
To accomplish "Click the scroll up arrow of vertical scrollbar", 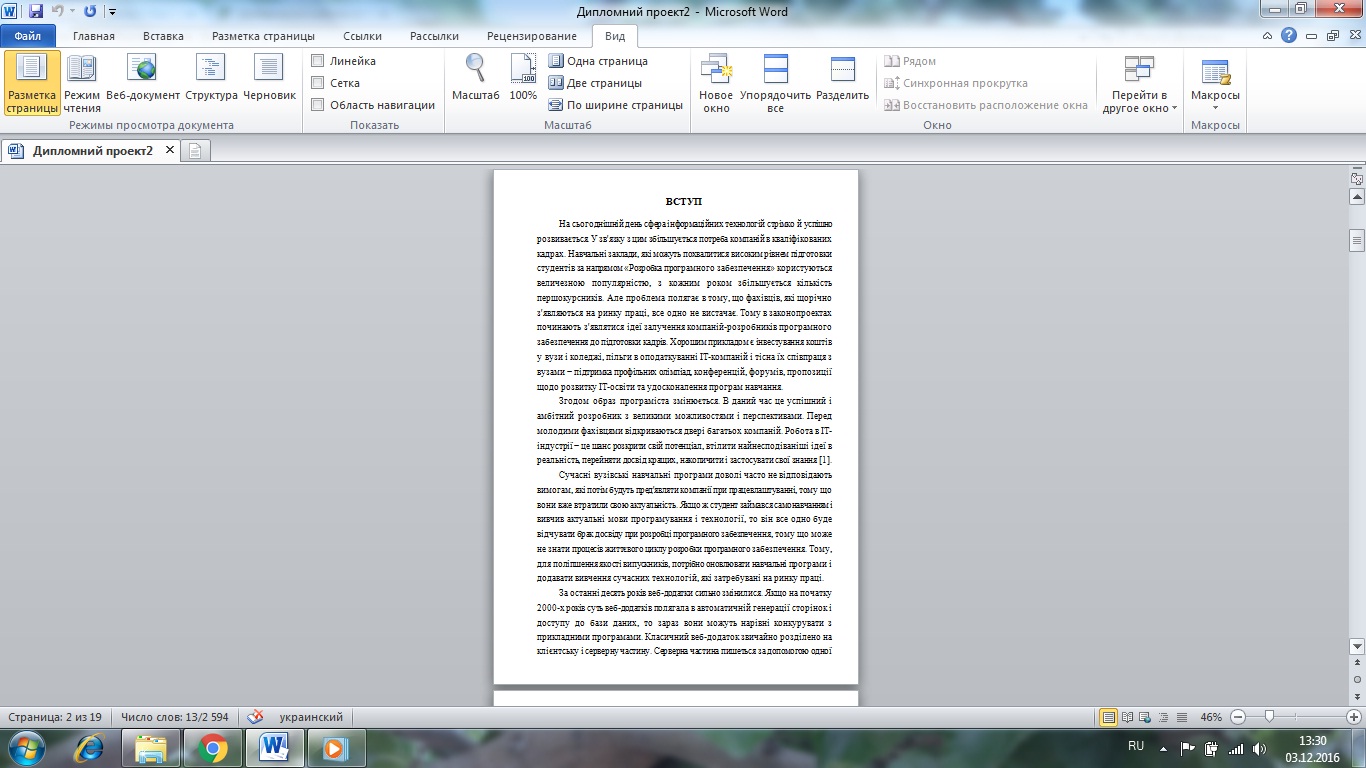I will pyautogui.click(x=1357, y=198).
